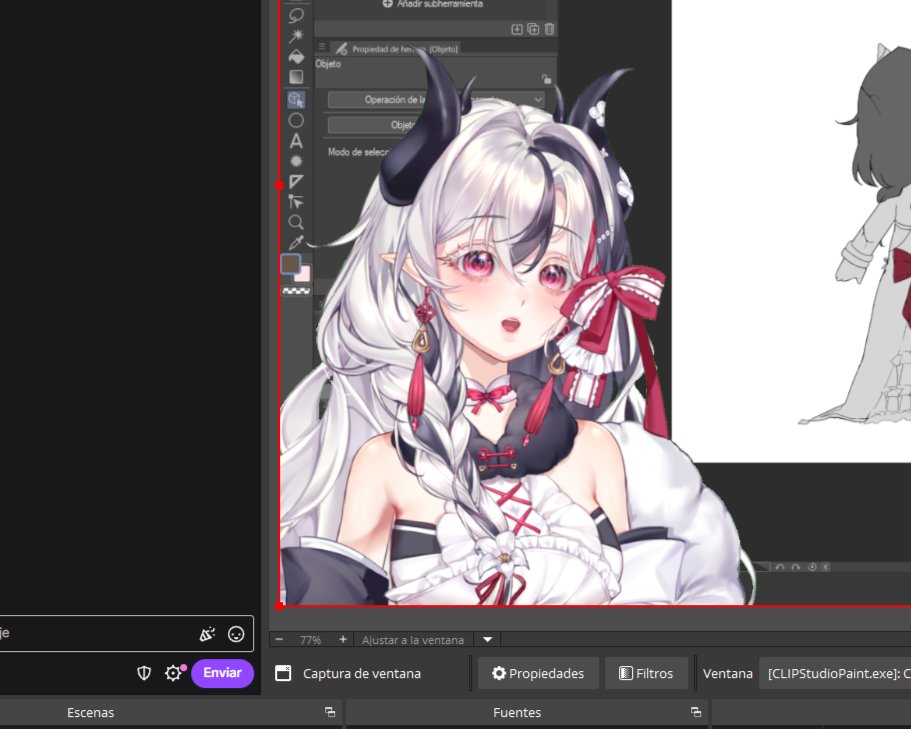Open the emote picker smiley icon
Viewport: 911px width, 729px height.
click(x=236, y=634)
